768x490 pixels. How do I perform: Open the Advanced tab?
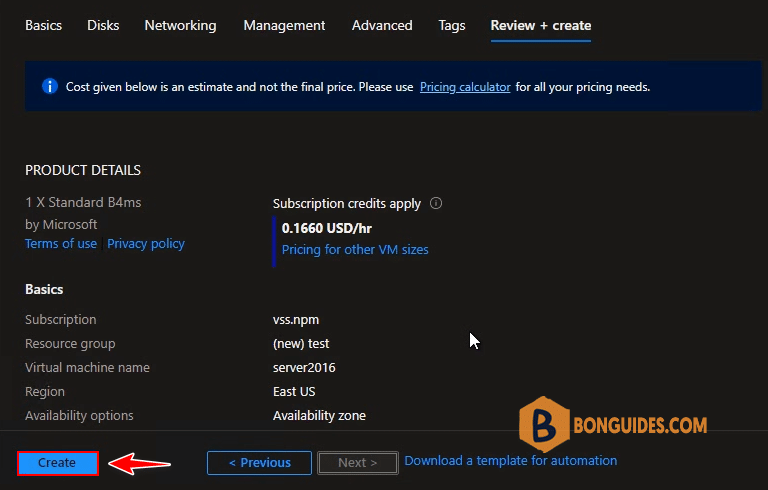pyautogui.click(x=382, y=25)
